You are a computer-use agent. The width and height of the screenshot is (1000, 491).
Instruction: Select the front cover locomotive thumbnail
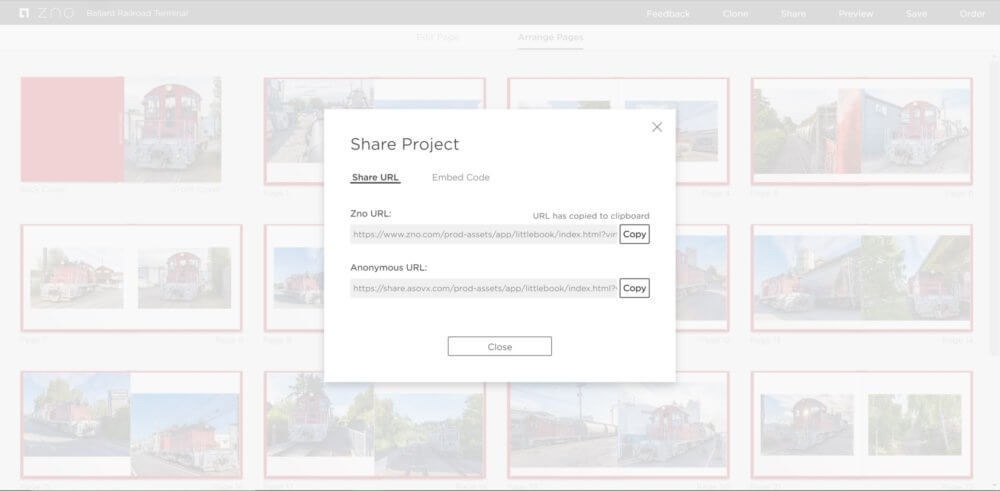(172, 129)
